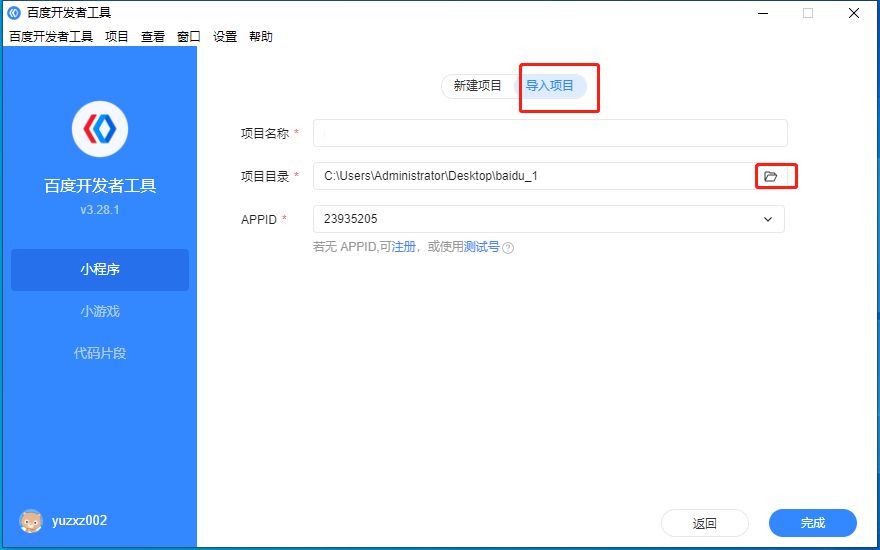880x550 pixels.
Task: Open the 查看 menu
Action: [x=153, y=37]
